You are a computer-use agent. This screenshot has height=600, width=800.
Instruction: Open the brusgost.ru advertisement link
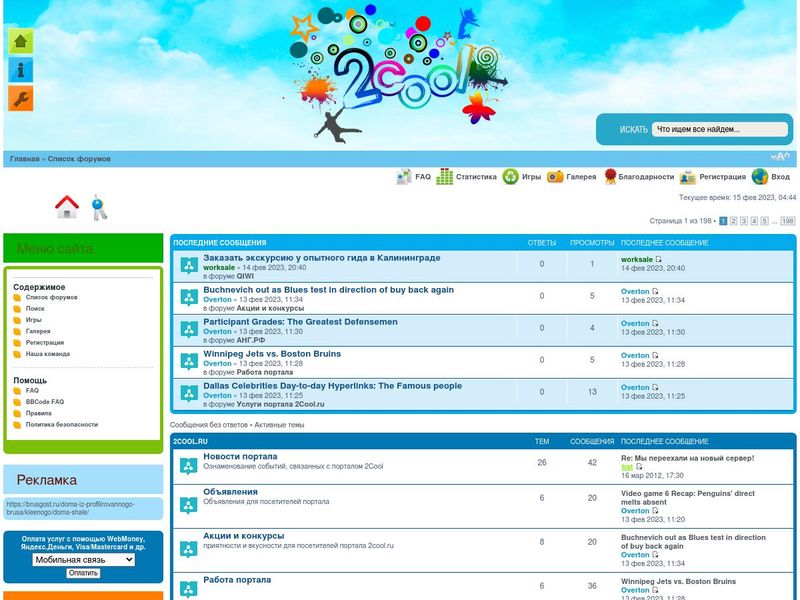click(x=70, y=508)
